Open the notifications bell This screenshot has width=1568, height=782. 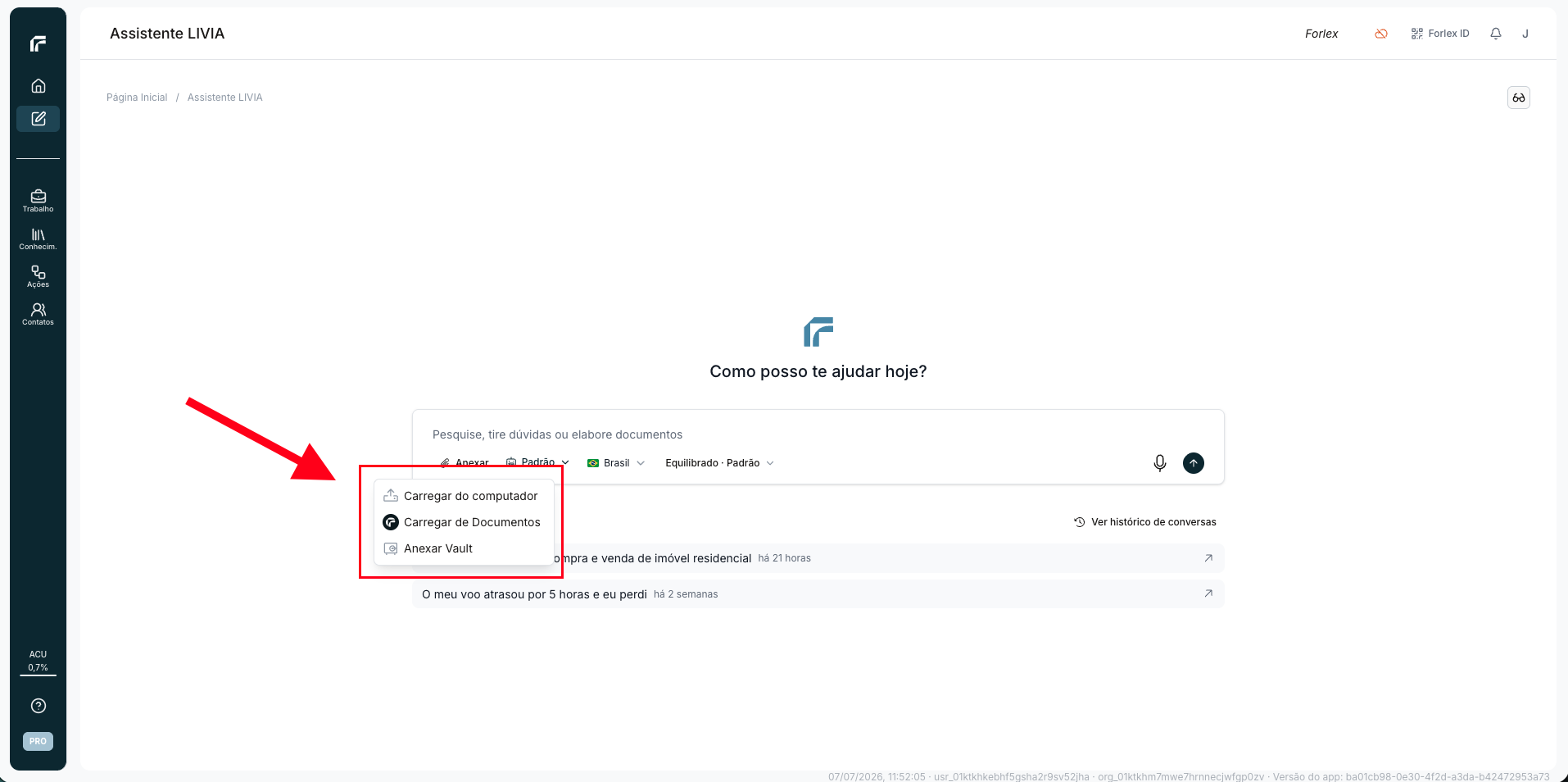pyautogui.click(x=1496, y=34)
